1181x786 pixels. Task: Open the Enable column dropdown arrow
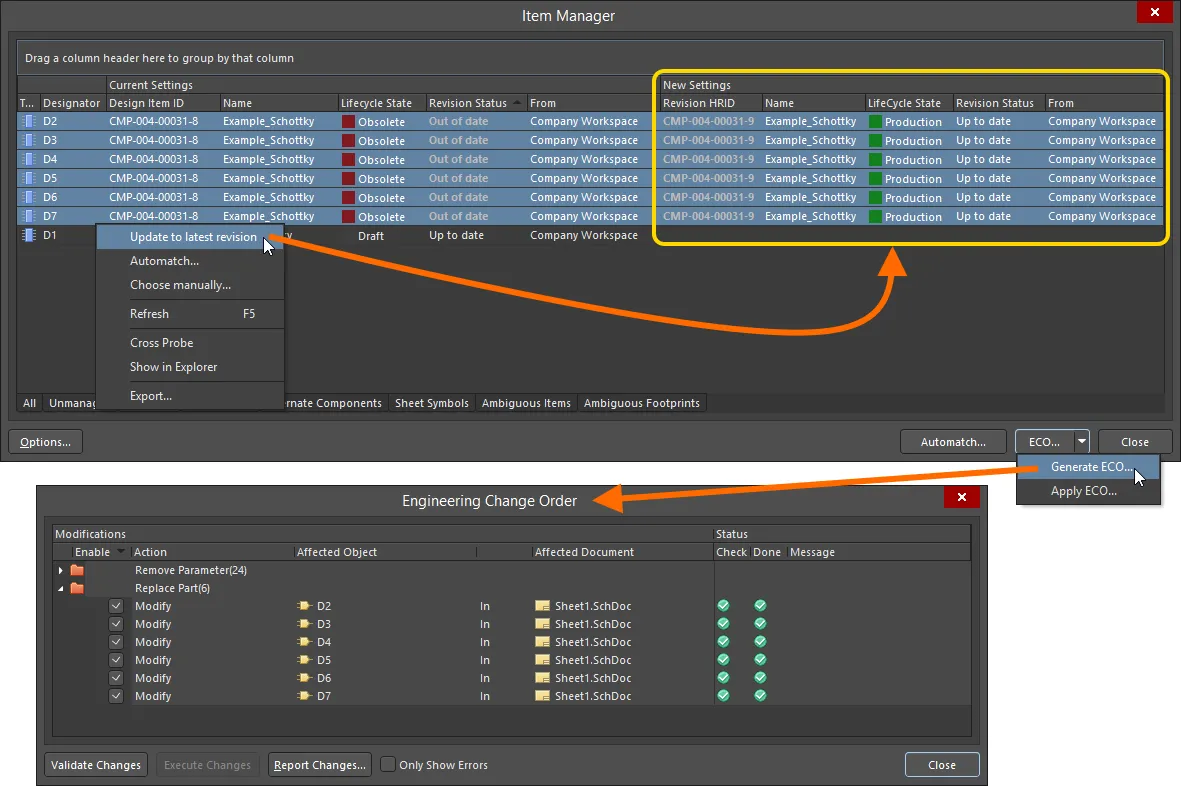(121, 552)
